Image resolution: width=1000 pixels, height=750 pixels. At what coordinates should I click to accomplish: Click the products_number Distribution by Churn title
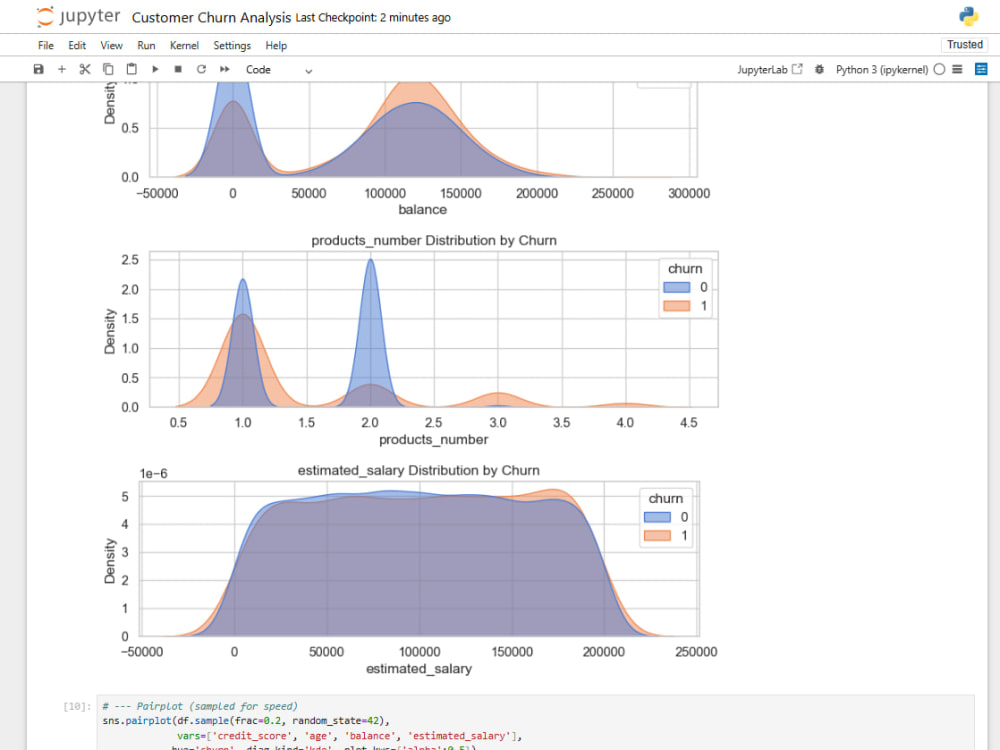(x=434, y=240)
